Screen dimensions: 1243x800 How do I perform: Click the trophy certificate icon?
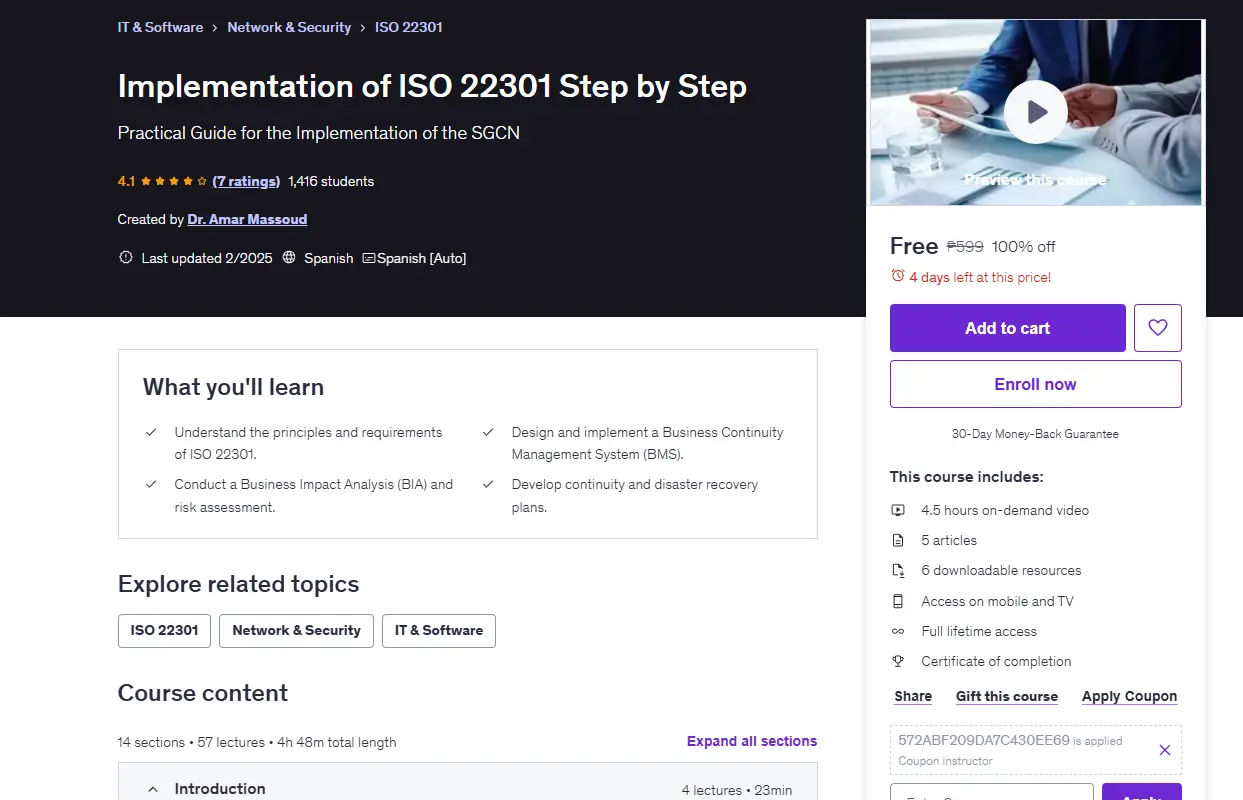pos(898,661)
